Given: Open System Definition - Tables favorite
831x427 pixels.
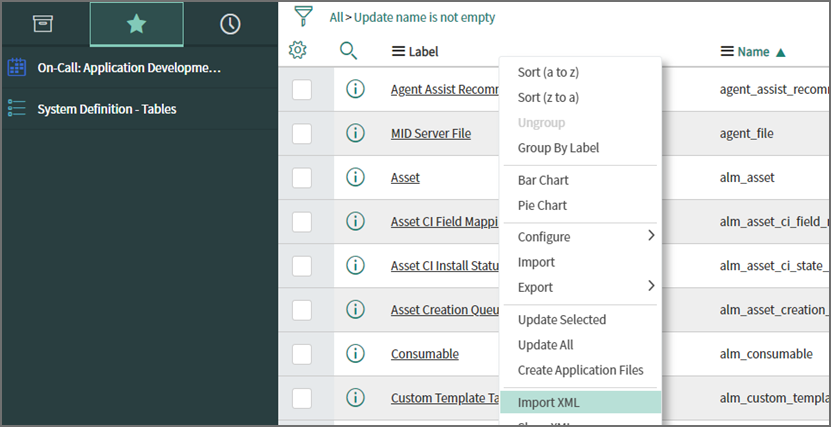Looking at the screenshot, I should (x=106, y=108).
